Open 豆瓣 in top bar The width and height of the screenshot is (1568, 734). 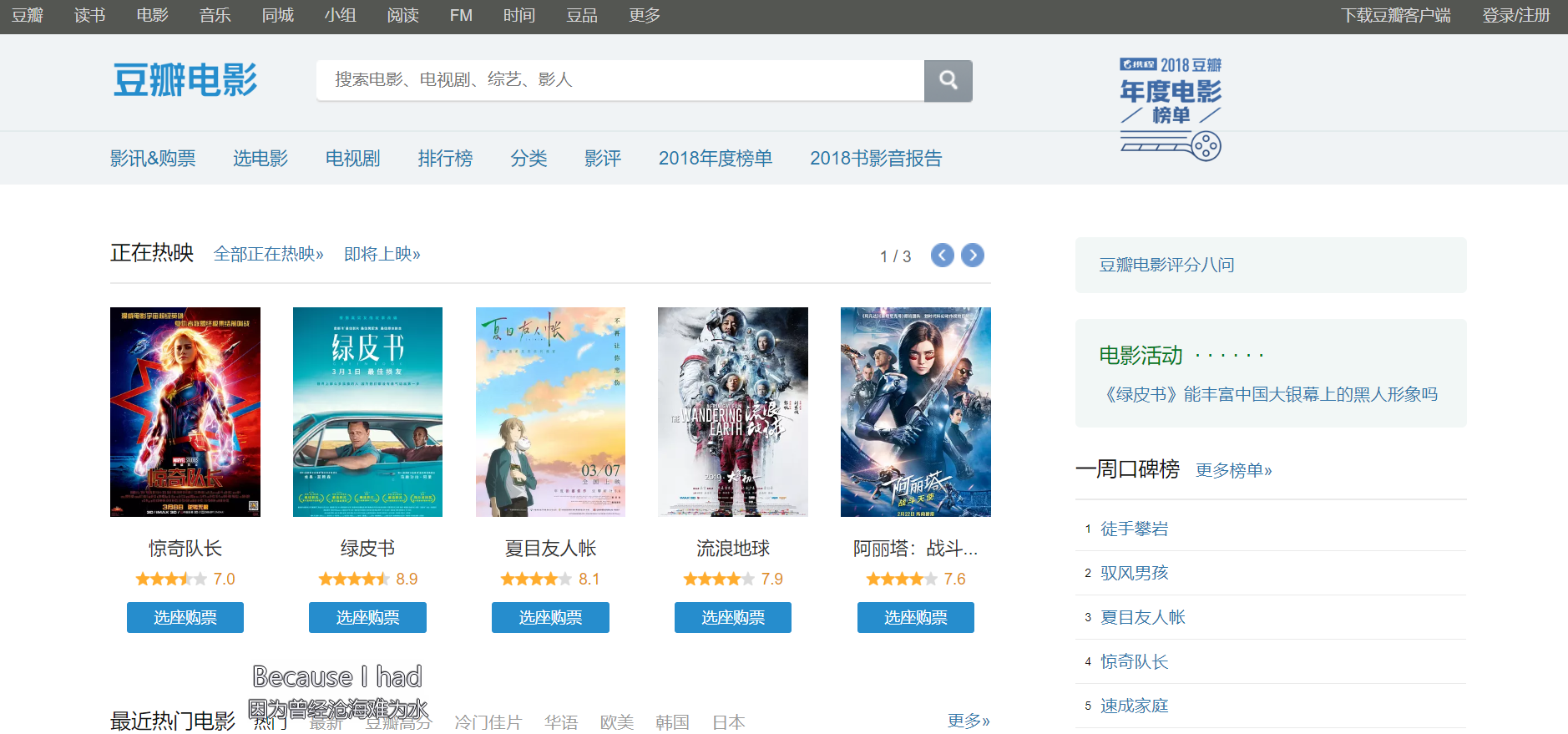[28, 15]
